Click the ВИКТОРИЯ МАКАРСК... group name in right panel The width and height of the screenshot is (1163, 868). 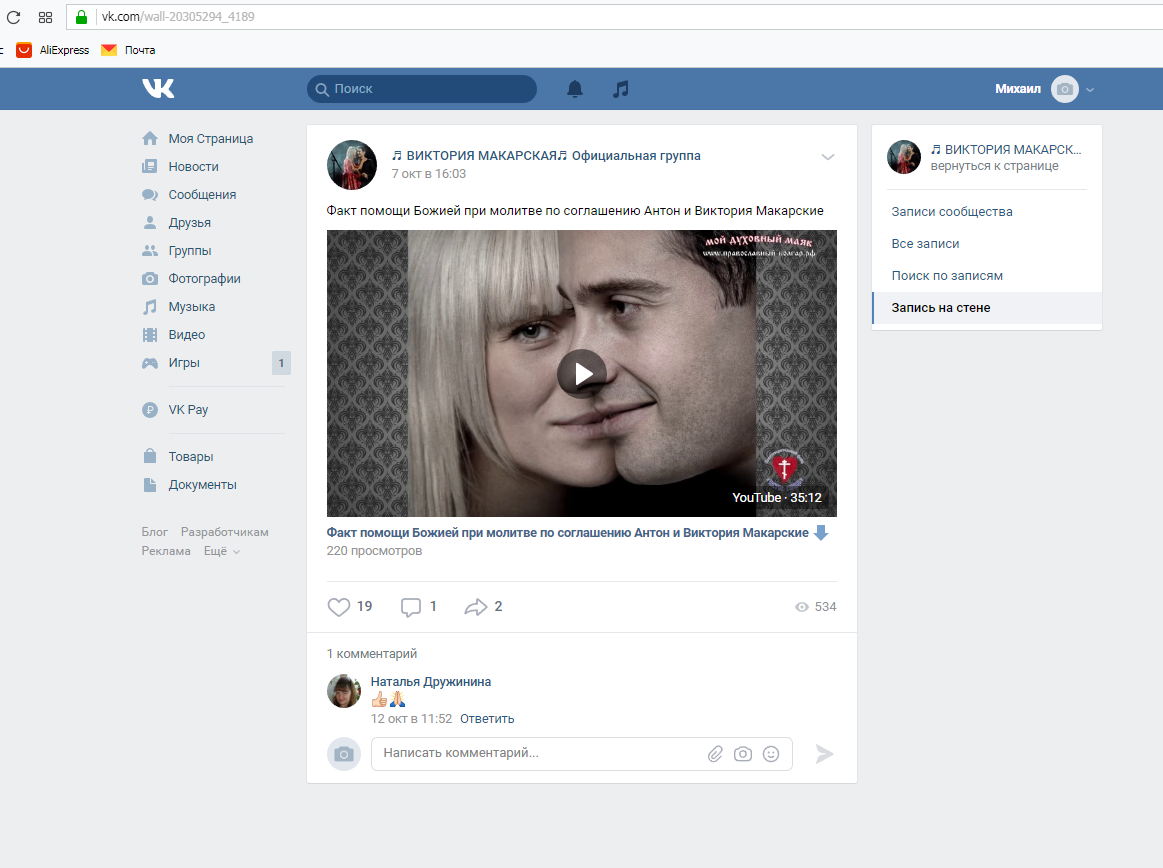point(1006,150)
